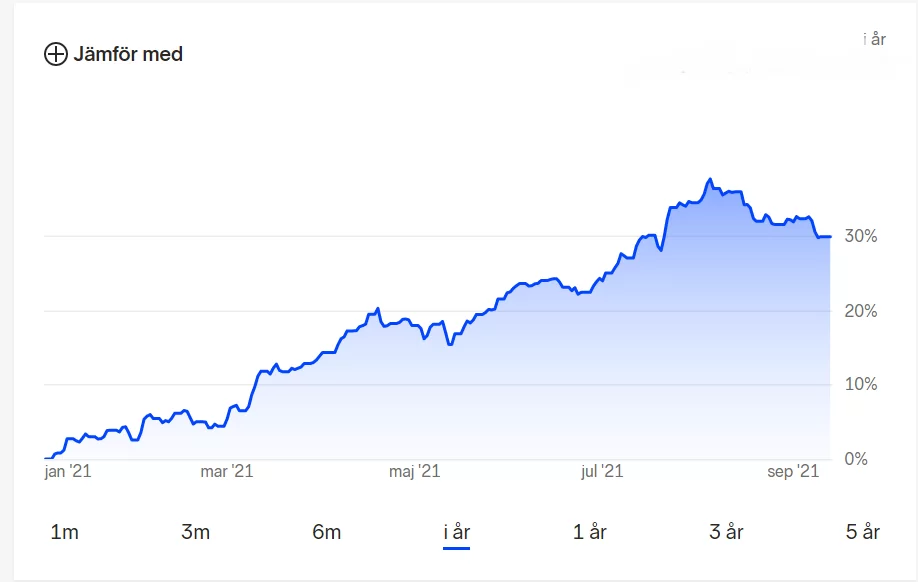The height and width of the screenshot is (582, 918).
Task: Click the i år label at top right
Action: pos(874,40)
